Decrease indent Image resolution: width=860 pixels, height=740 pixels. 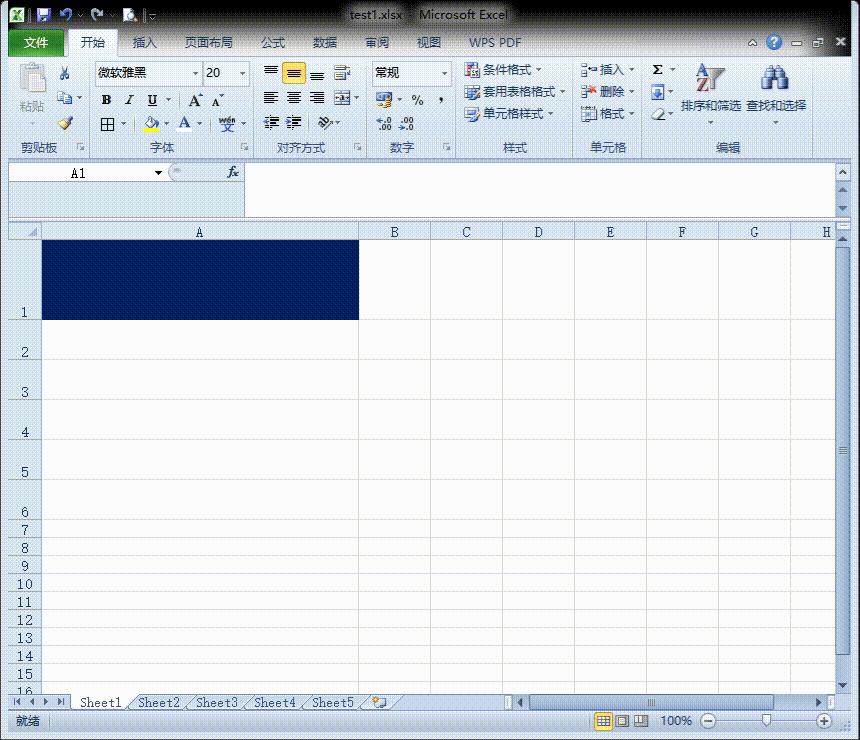(x=271, y=122)
